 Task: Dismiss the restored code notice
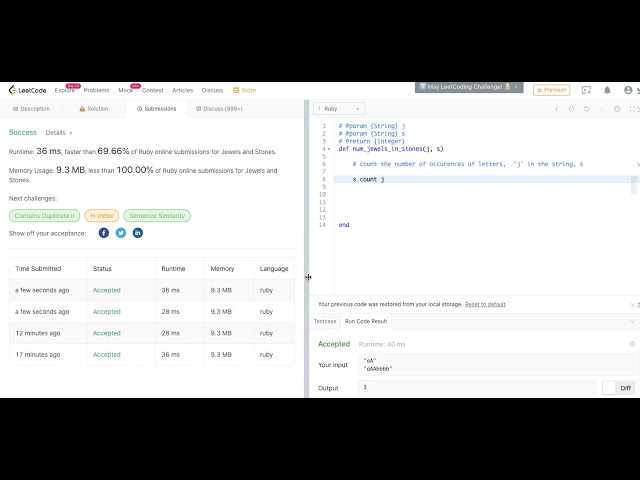tap(632, 305)
